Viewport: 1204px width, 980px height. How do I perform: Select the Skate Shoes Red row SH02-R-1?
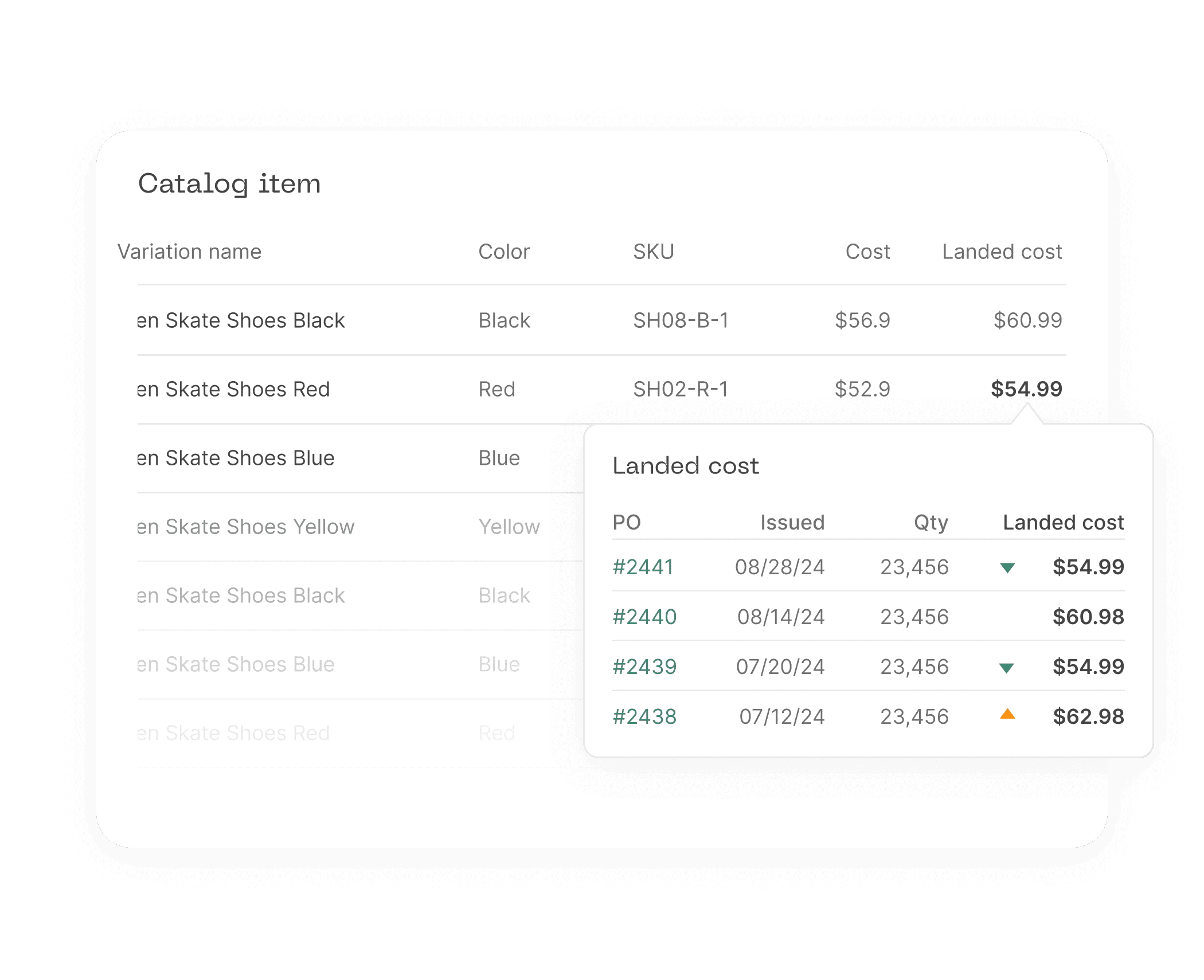point(233,389)
